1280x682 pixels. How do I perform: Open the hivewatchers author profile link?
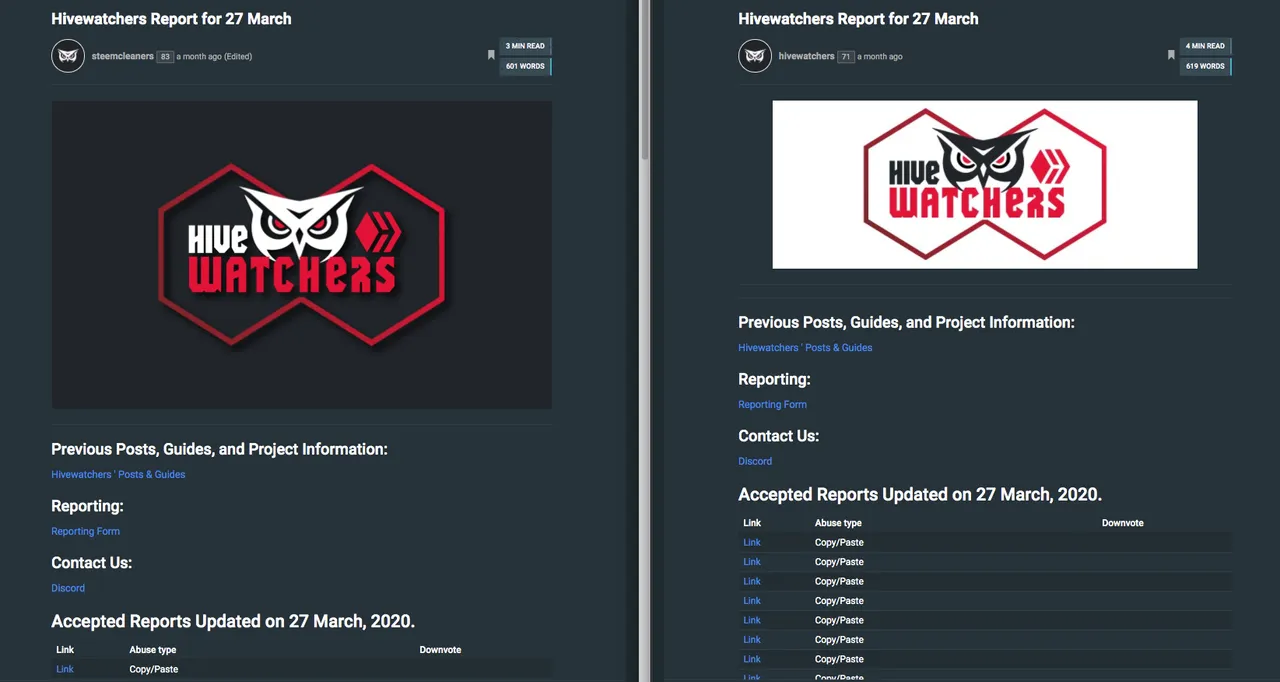(806, 57)
